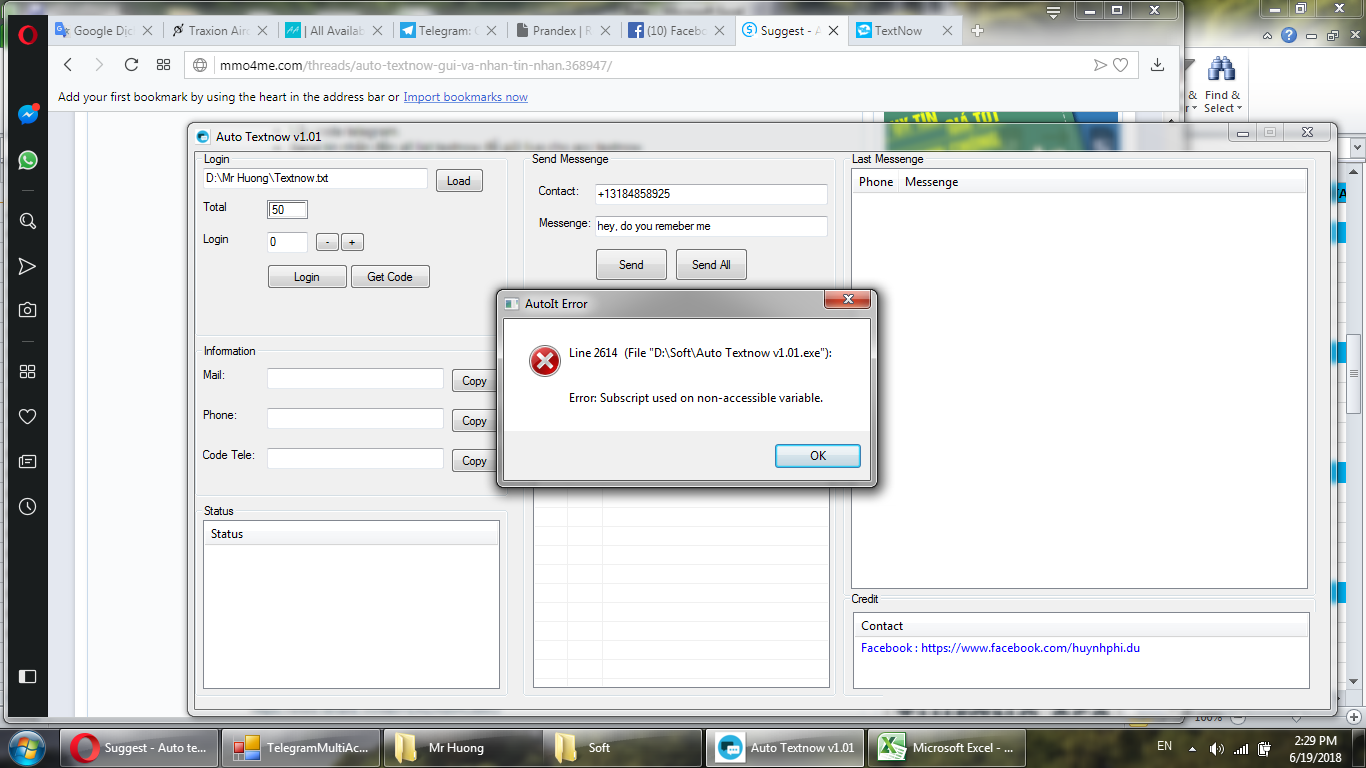Add a new Opera tab
The image size is (1366, 768).
click(x=978, y=30)
